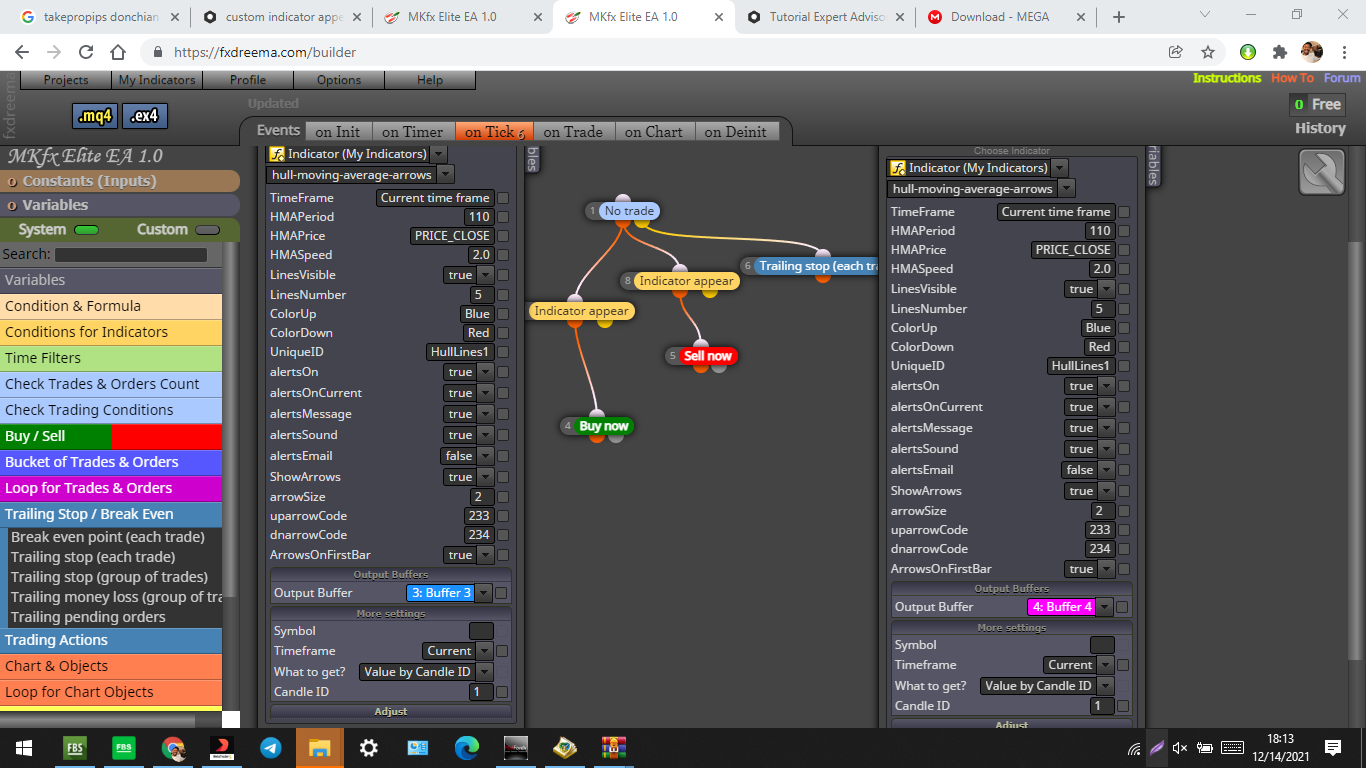Open the Instructions link

[x=1227, y=78]
